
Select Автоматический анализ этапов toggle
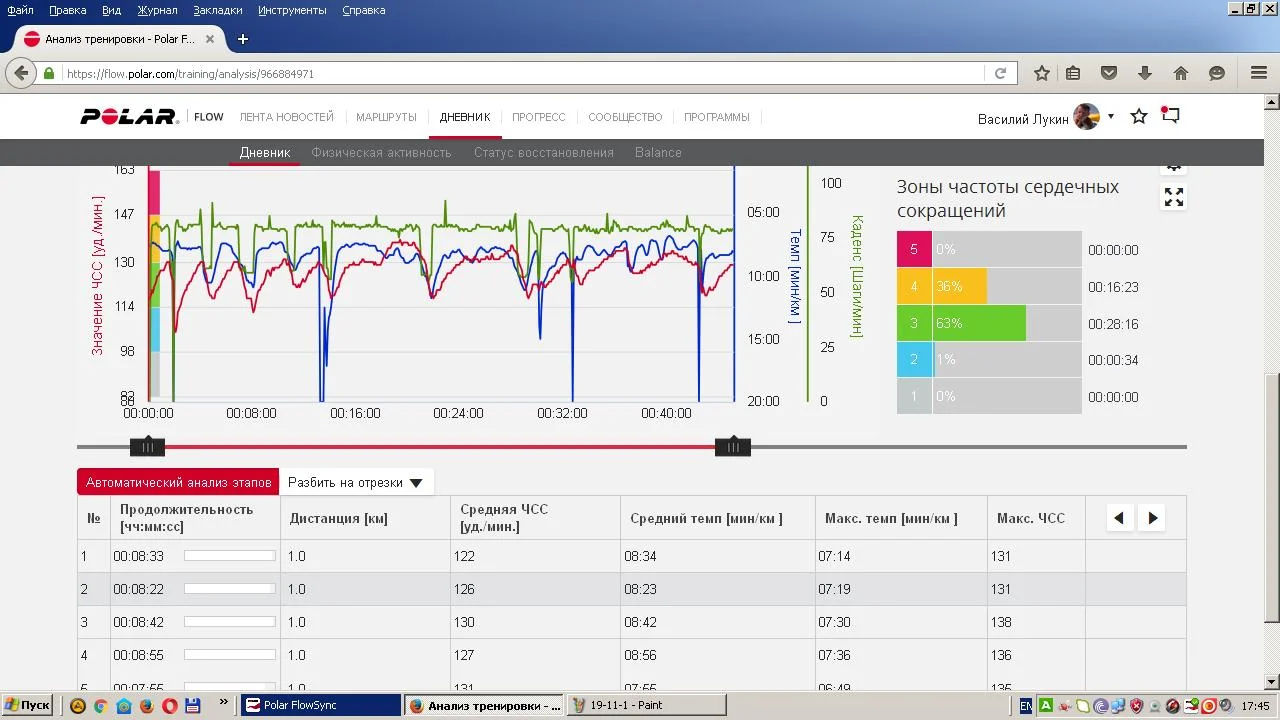click(x=178, y=482)
